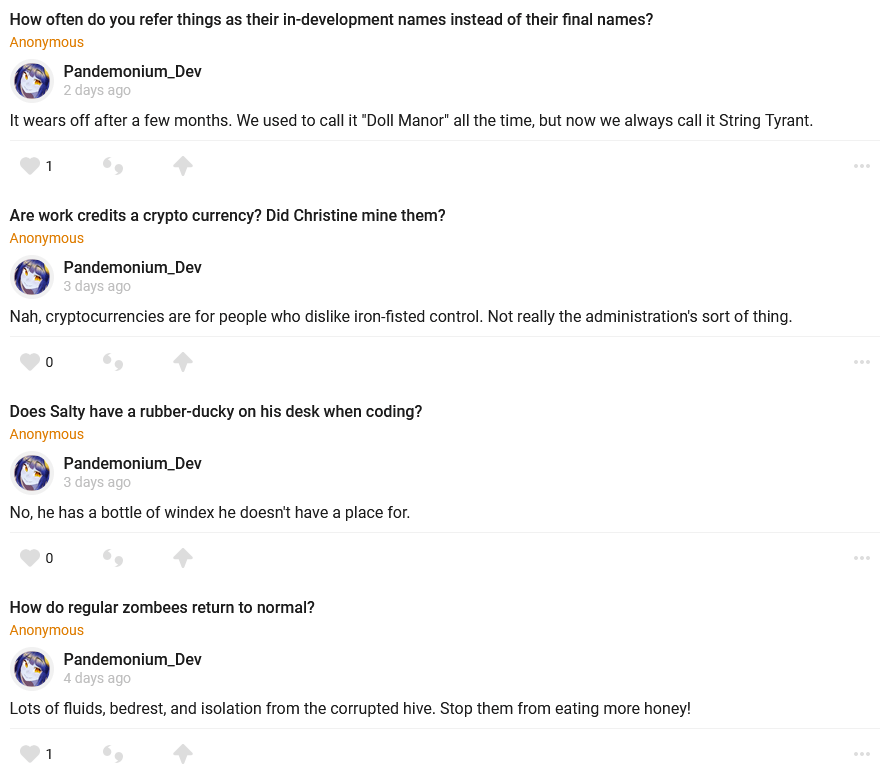Open the in-development names question
The height and width of the screenshot is (774, 890).
point(331,19)
